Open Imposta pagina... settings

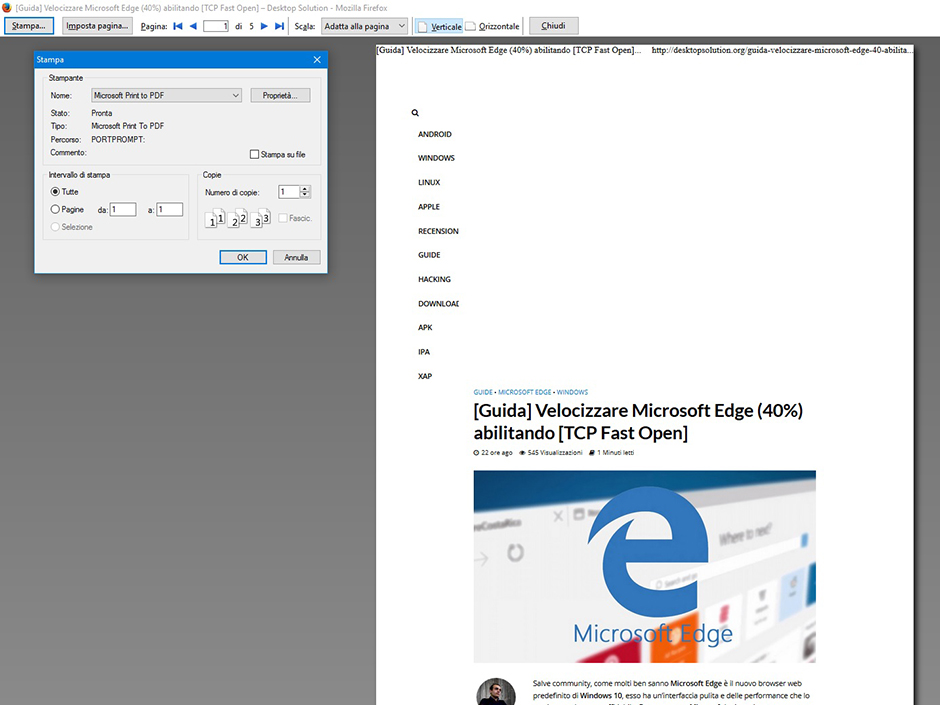(97, 26)
